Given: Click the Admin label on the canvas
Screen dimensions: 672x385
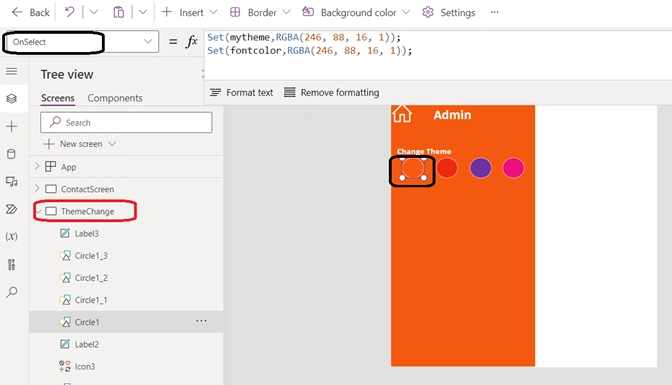Looking at the screenshot, I should [x=452, y=115].
